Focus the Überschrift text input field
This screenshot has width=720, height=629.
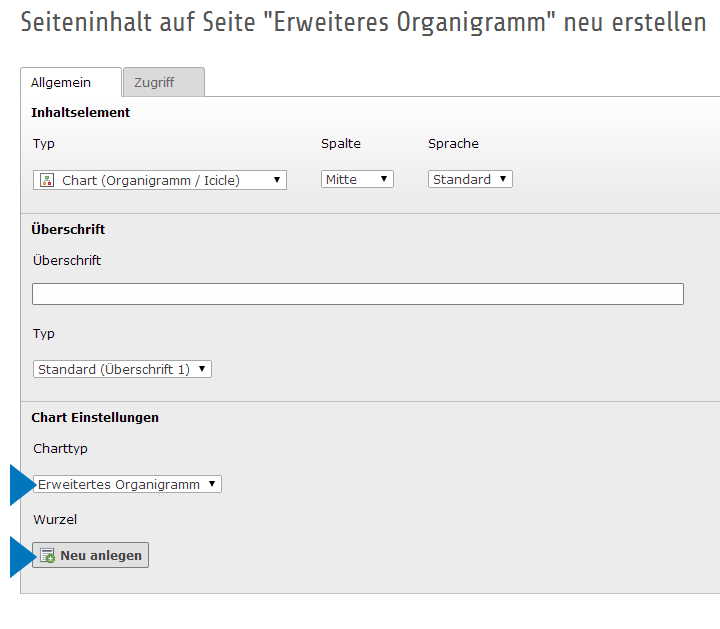pos(358,294)
